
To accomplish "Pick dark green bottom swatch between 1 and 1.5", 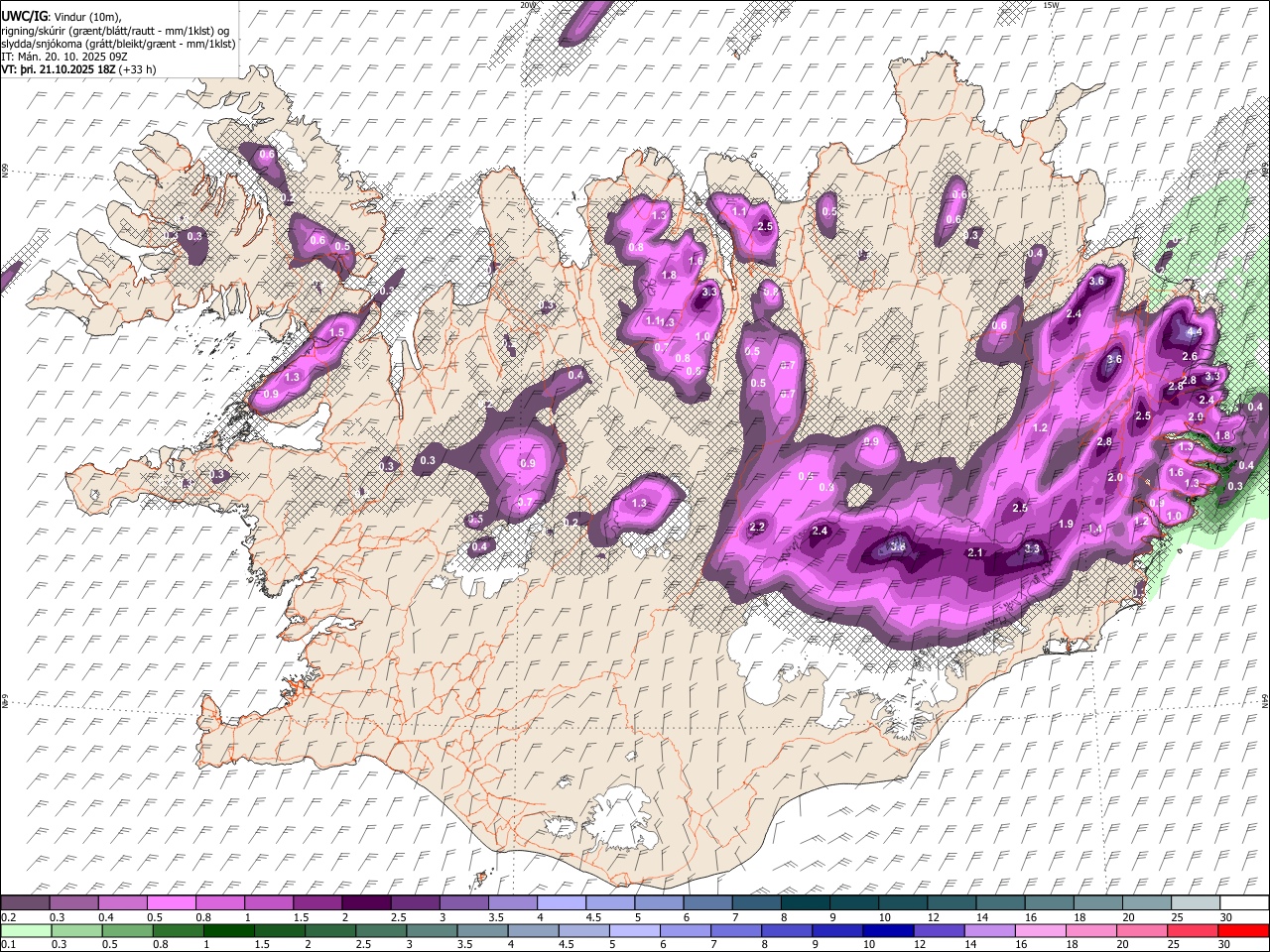I will tap(229, 930).
